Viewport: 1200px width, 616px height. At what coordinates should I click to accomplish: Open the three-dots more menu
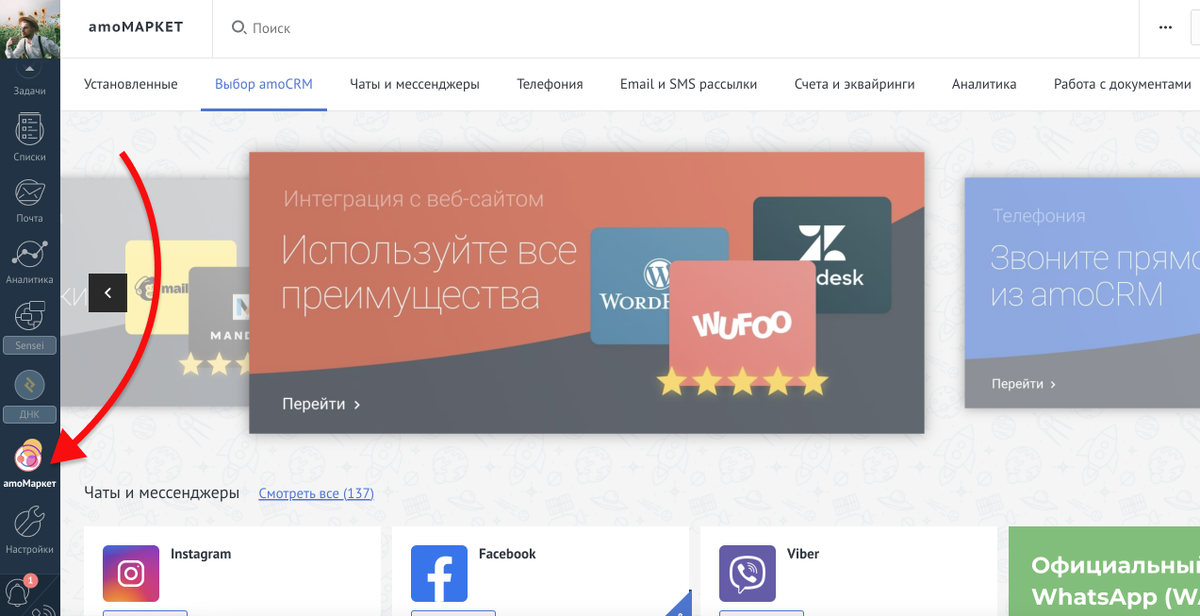[1165, 28]
